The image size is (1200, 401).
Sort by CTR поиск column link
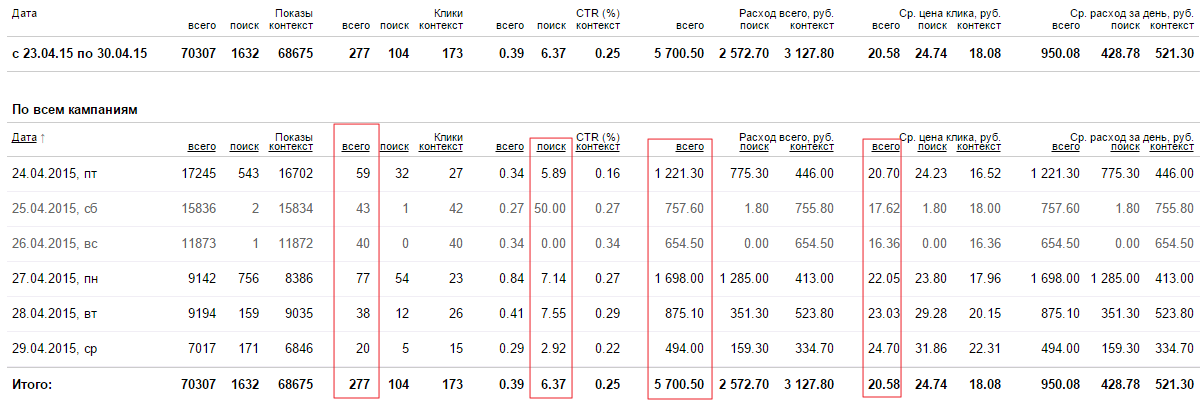pyautogui.click(x=551, y=147)
